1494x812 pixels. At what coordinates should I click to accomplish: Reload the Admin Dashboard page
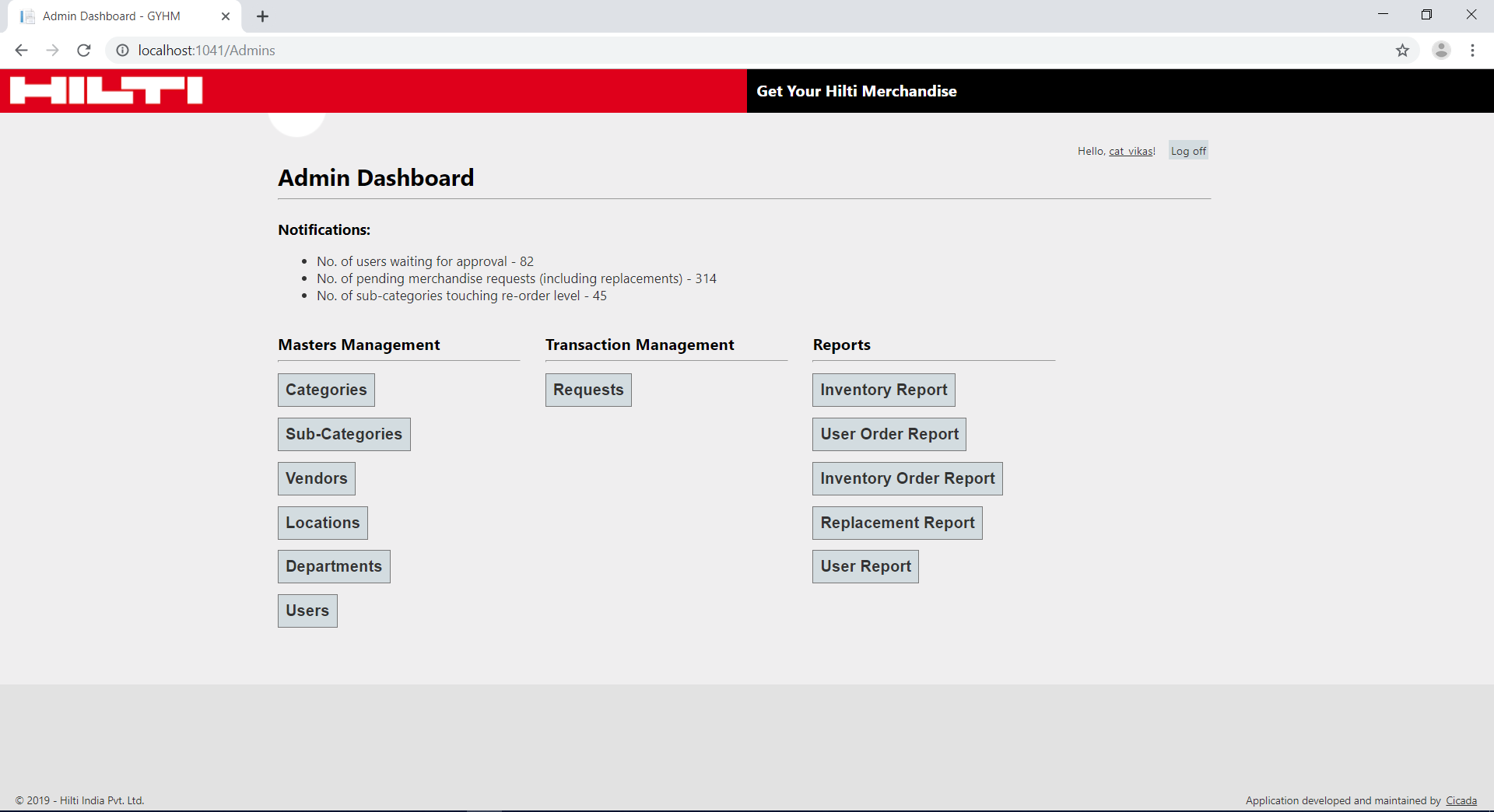click(84, 51)
